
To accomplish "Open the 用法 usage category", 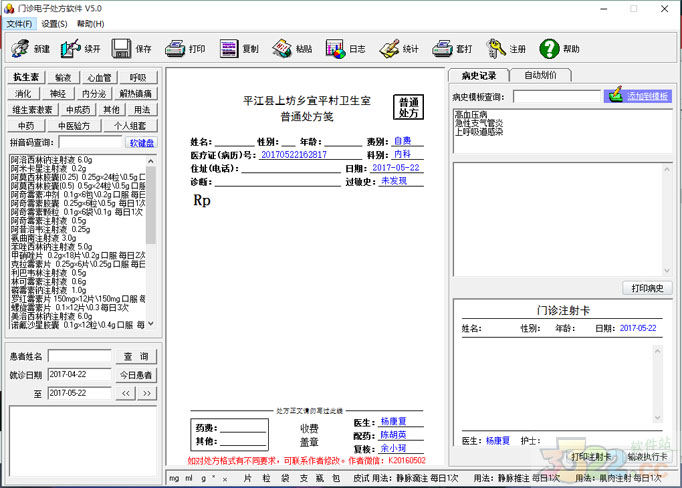I will [142, 110].
